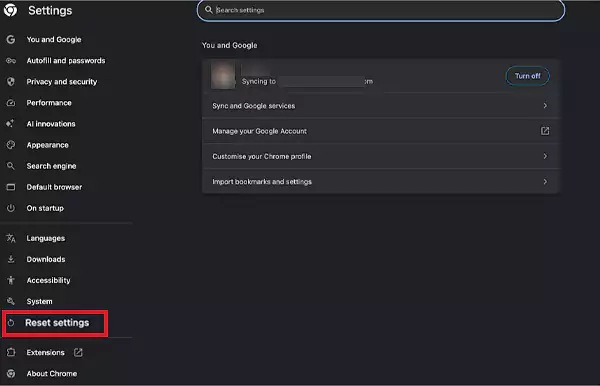Screen dimensions: 600x386
Task: Click the You and Google heading text
Action: 230,45
